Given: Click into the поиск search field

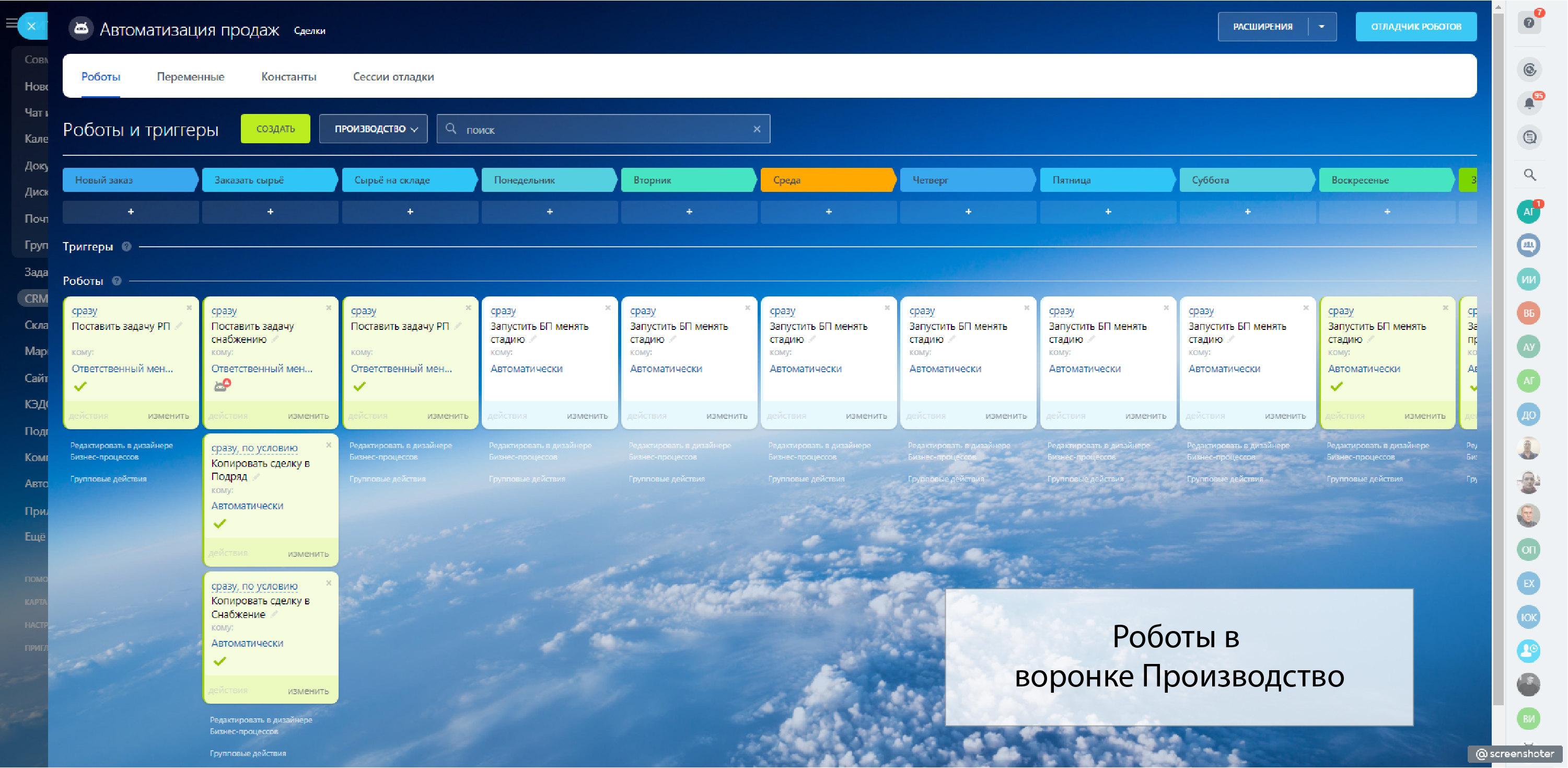Looking at the screenshot, I should click(602, 130).
